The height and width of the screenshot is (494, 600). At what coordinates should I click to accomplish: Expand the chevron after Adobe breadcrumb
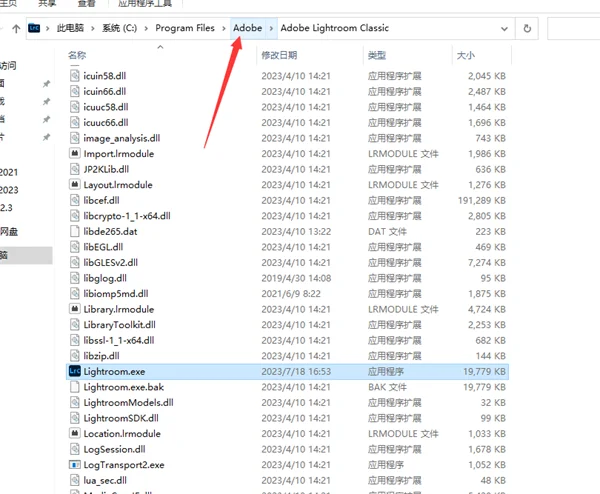(x=271, y=28)
